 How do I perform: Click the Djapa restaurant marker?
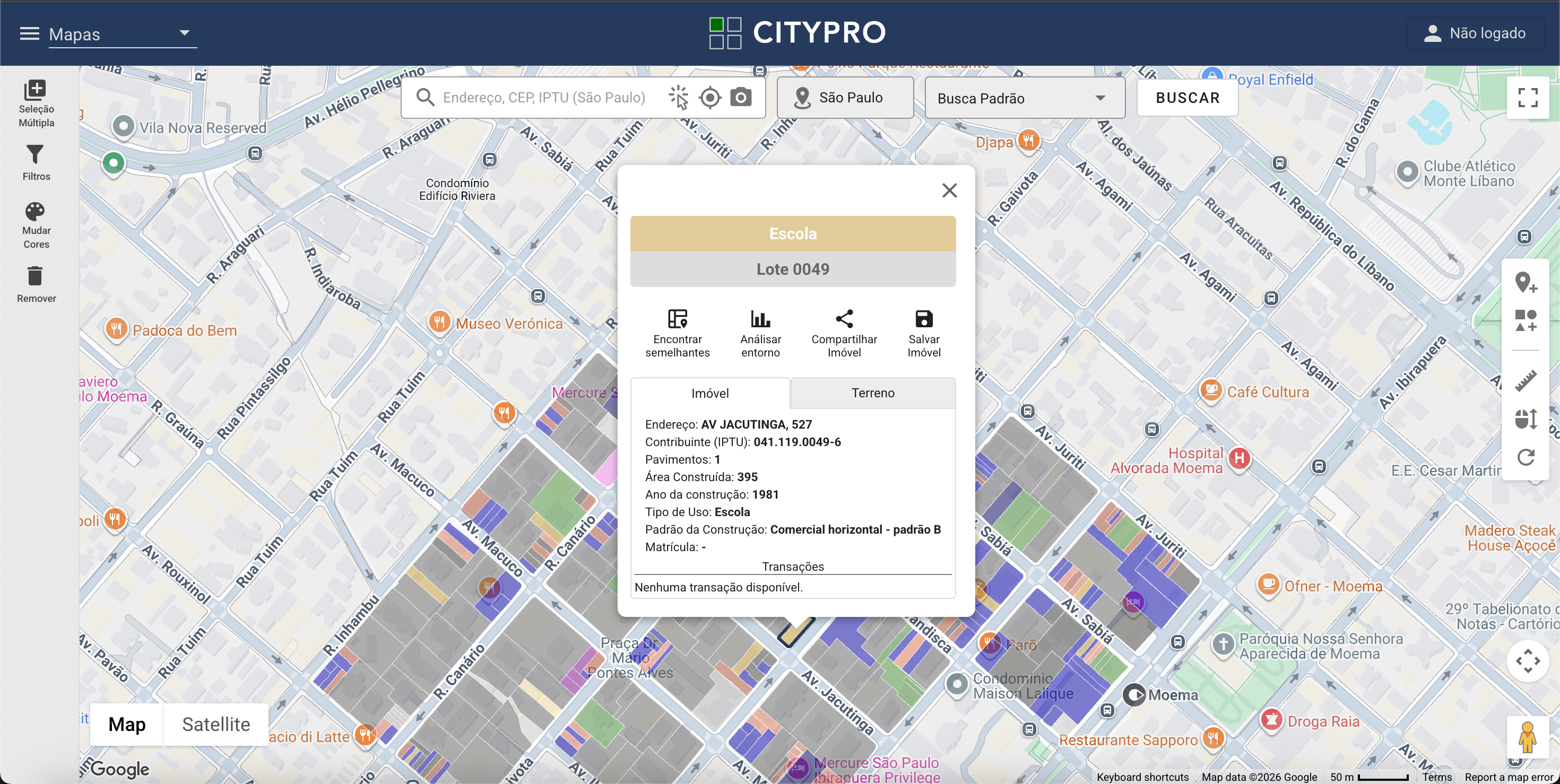coord(1028,141)
